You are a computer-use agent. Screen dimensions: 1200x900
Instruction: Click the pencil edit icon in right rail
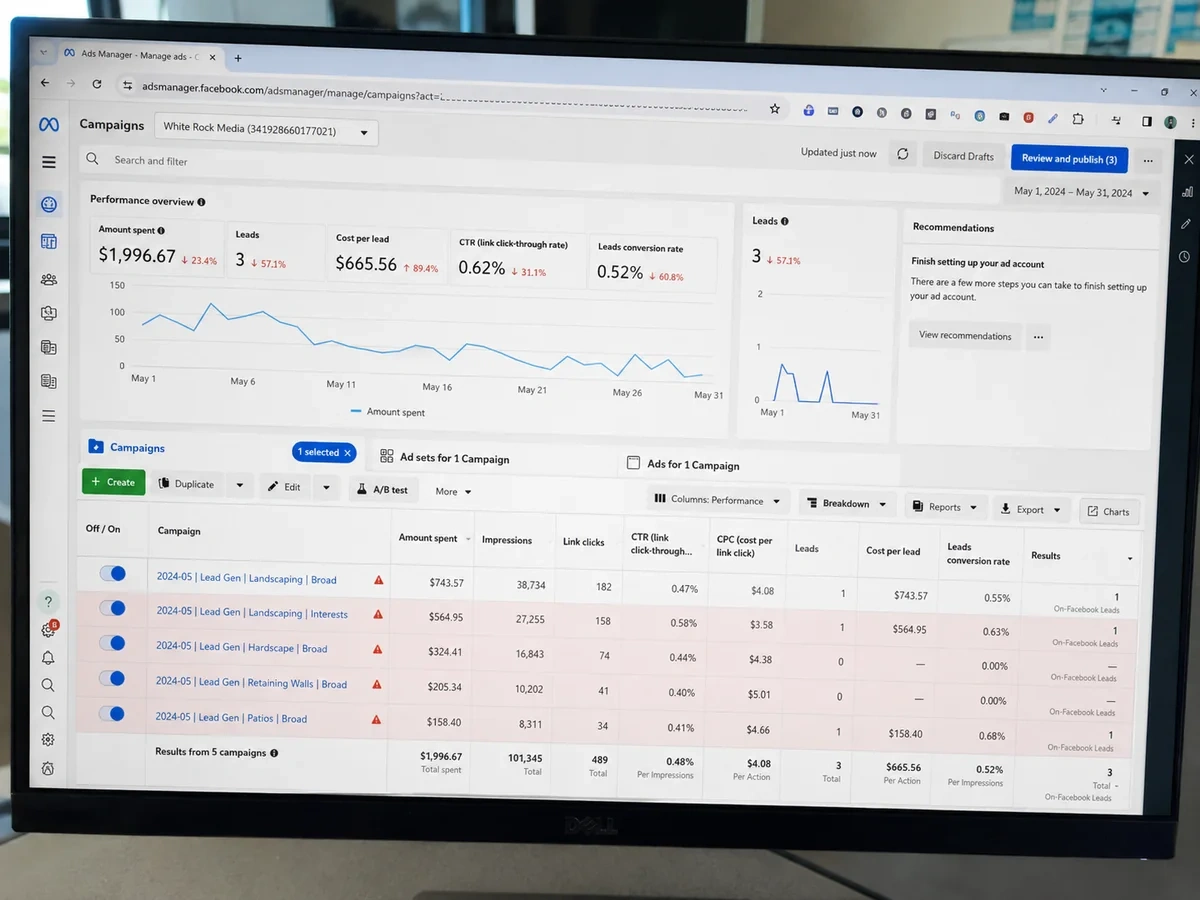click(1186, 224)
